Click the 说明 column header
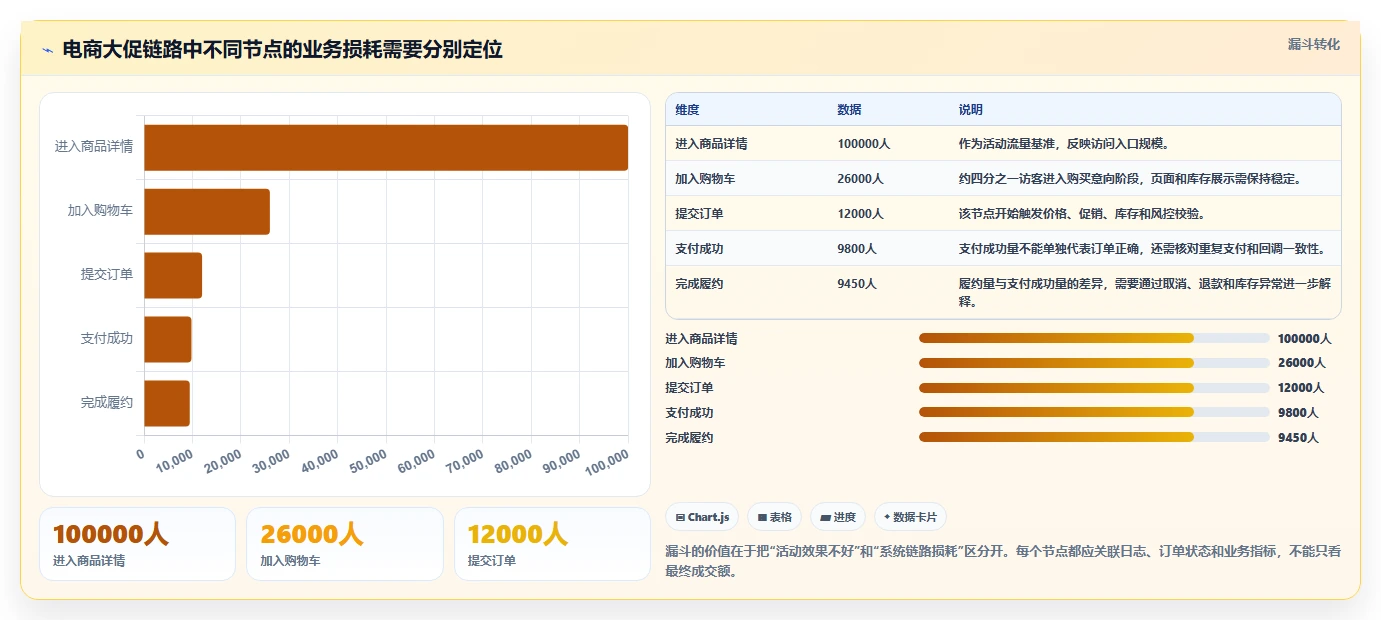 tap(1145, 109)
